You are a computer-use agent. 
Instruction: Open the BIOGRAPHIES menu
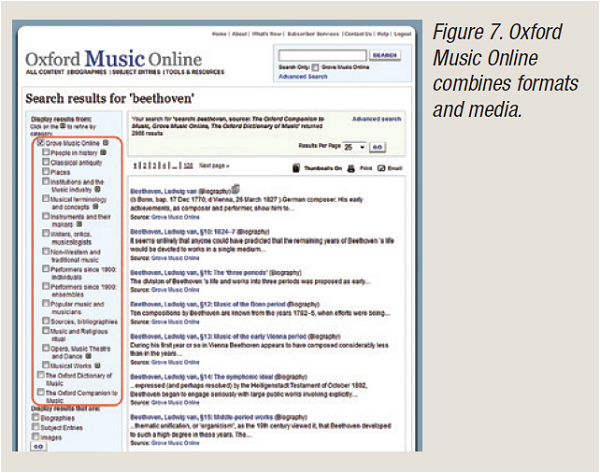click(88, 72)
